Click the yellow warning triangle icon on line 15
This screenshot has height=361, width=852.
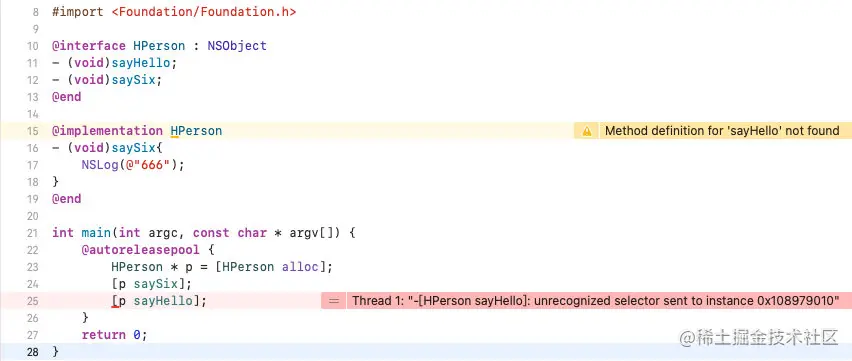tap(587, 131)
